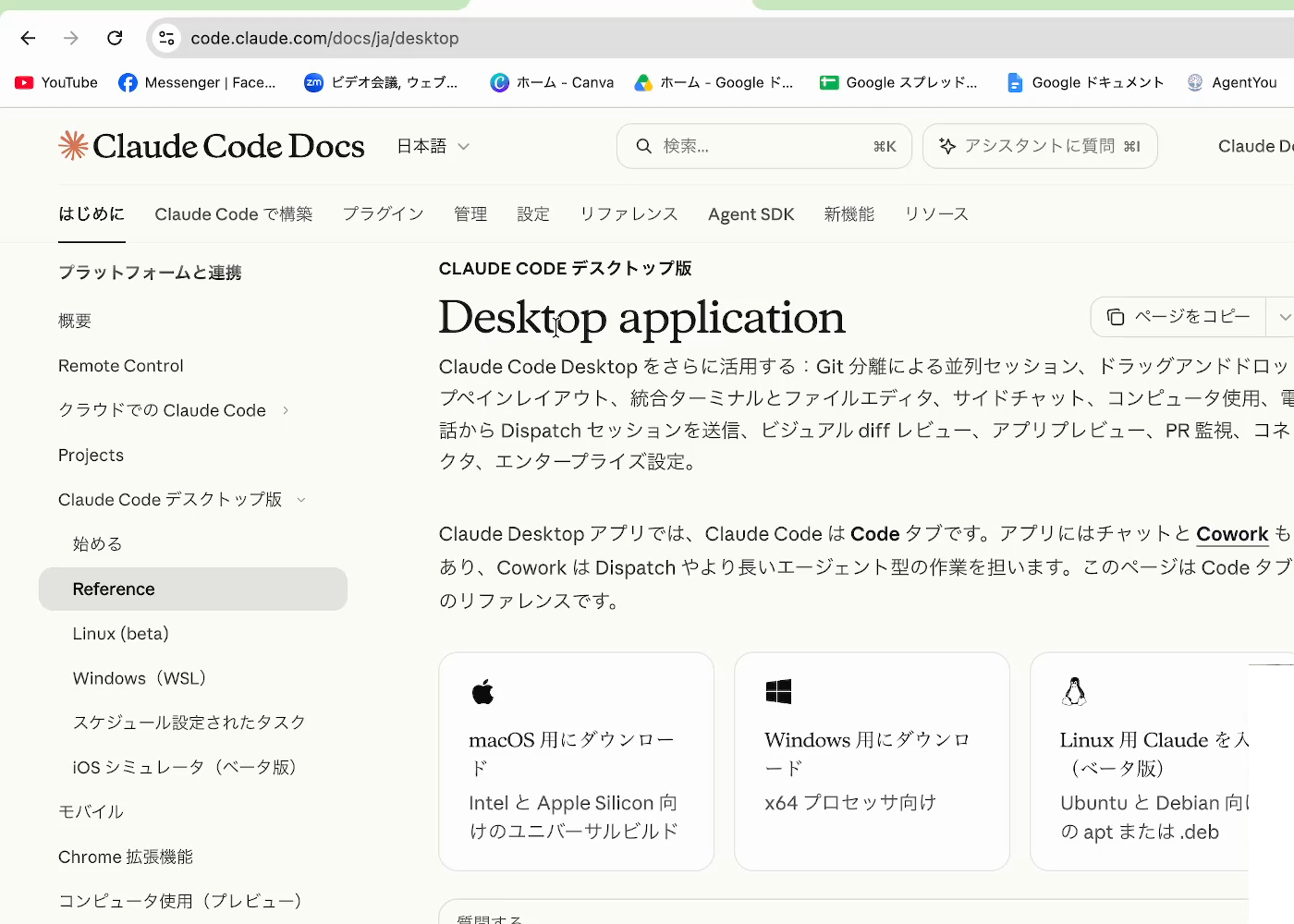Open Projects in the sidebar
Screen dimensions: 1294x924
(x=91, y=456)
